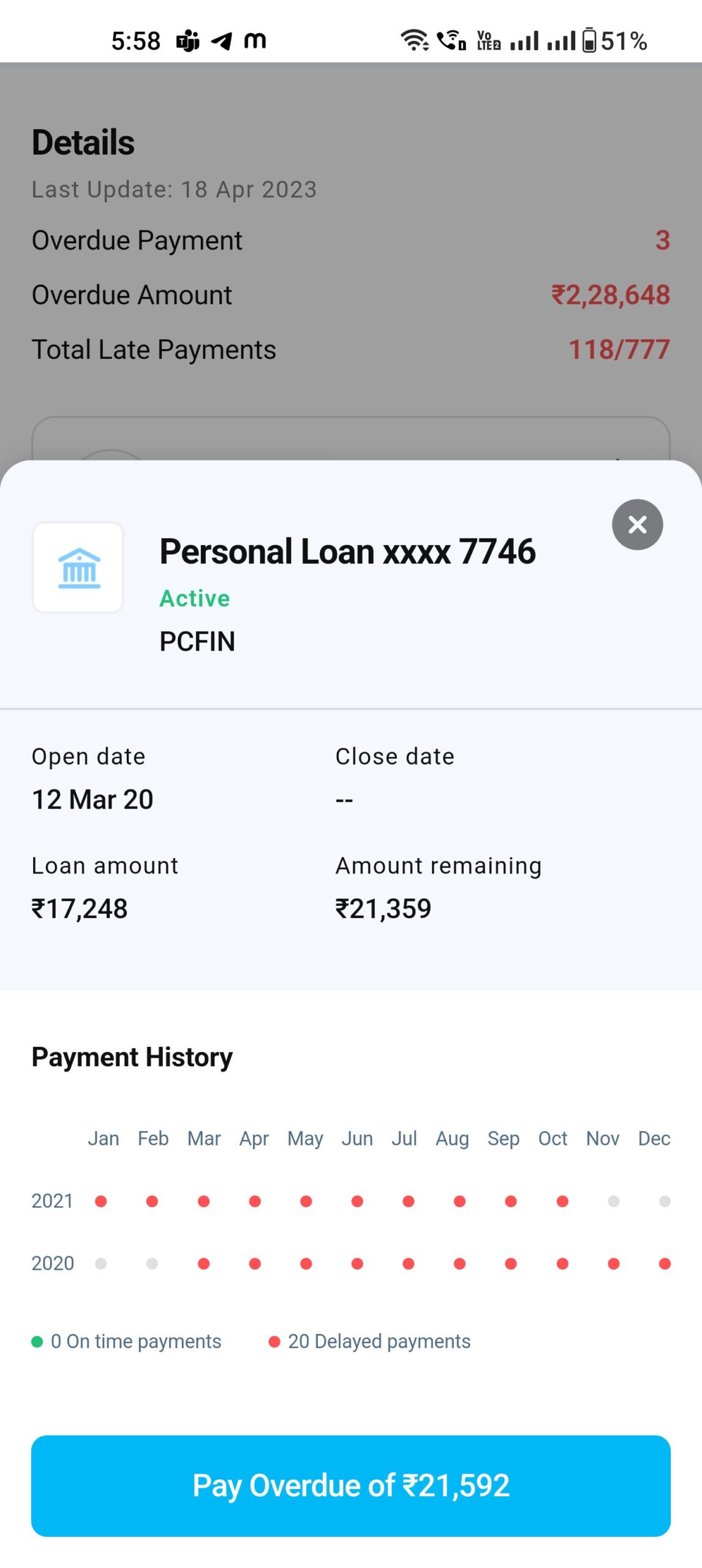
Task: Tap the Overdue Amount ₹2,28,648 row
Action: [350, 295]
